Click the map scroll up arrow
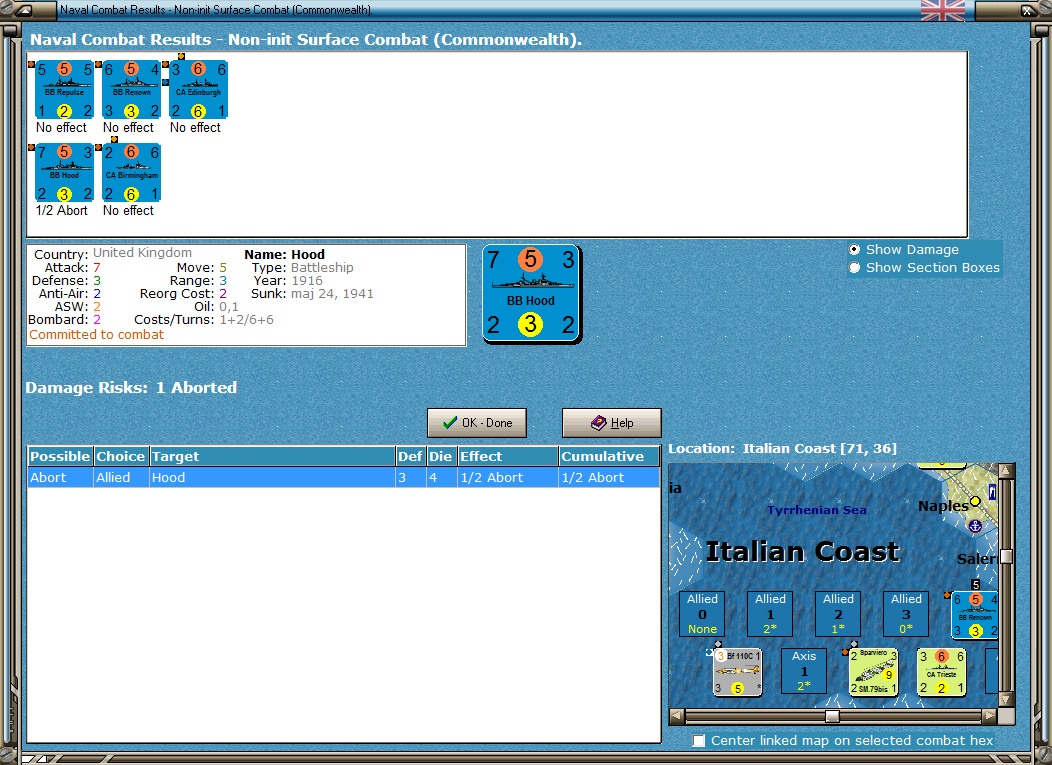Image resolution: width=1052 pixels, height=765 pixels. (1006, 470)
